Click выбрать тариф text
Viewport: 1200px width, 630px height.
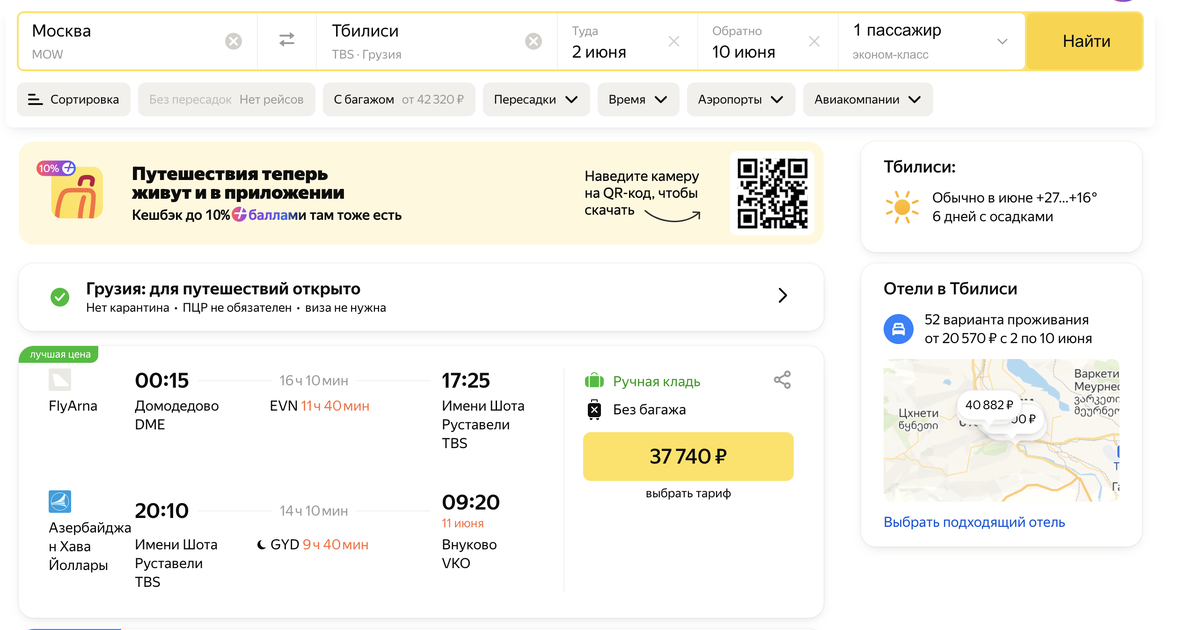click(x=688, y=493)
